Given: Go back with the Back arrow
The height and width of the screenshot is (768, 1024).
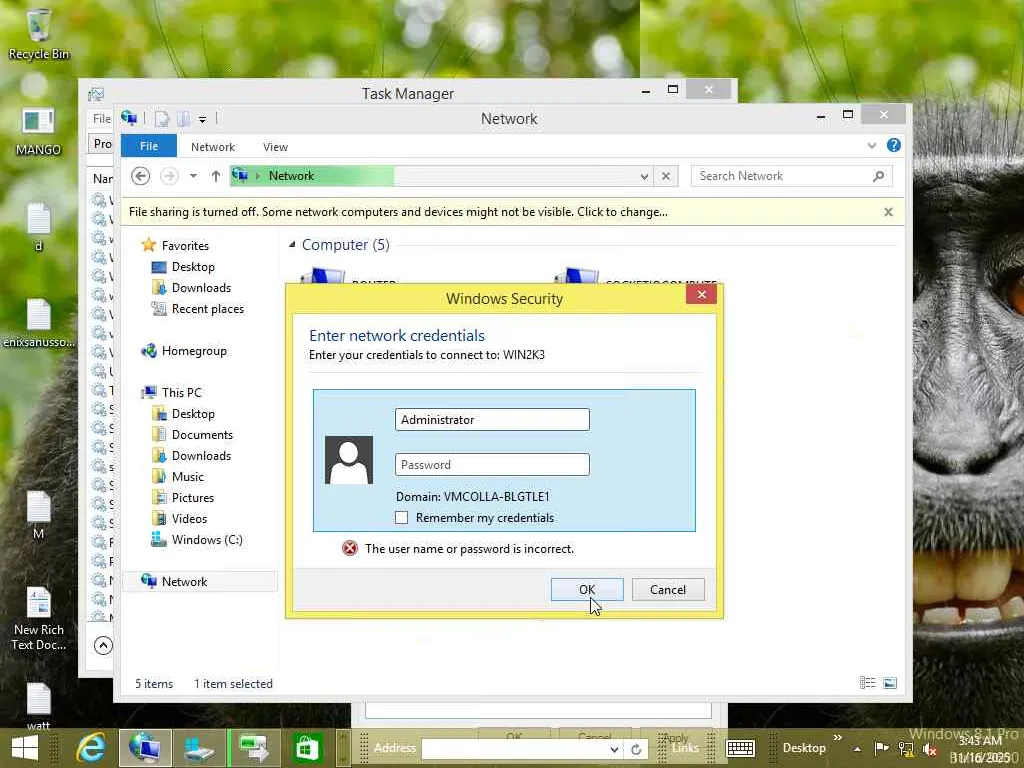Looking at the screenshot, I should [x=140, y=176].
